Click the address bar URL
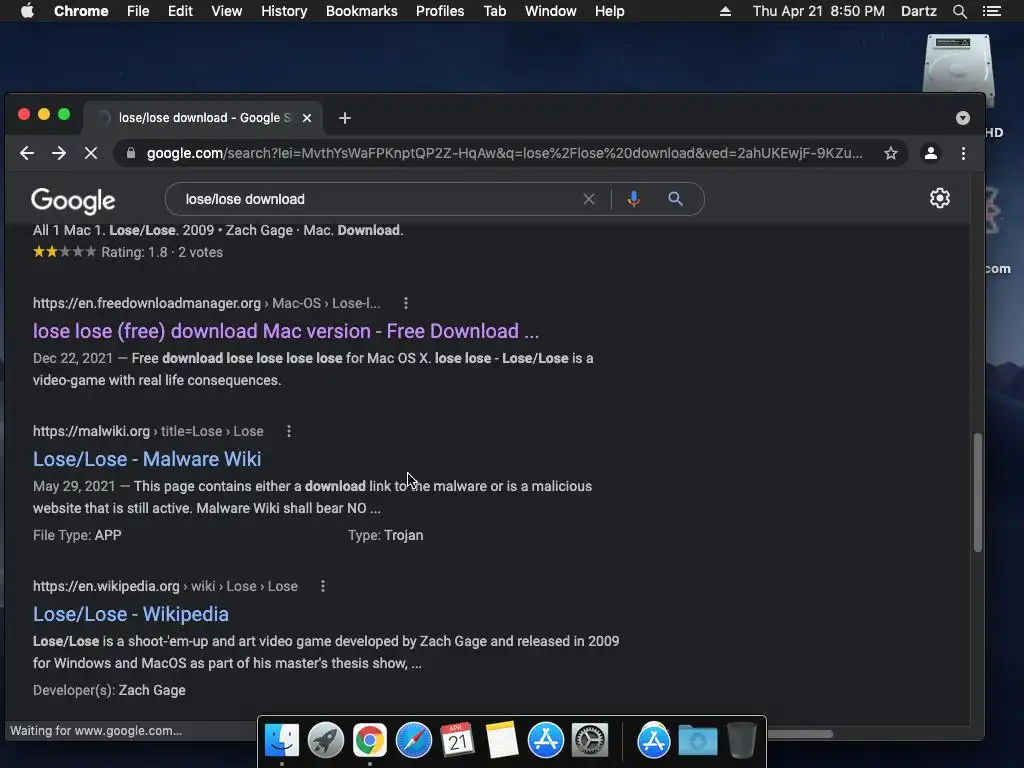The image size is (1024, 768). pos(504,153)
